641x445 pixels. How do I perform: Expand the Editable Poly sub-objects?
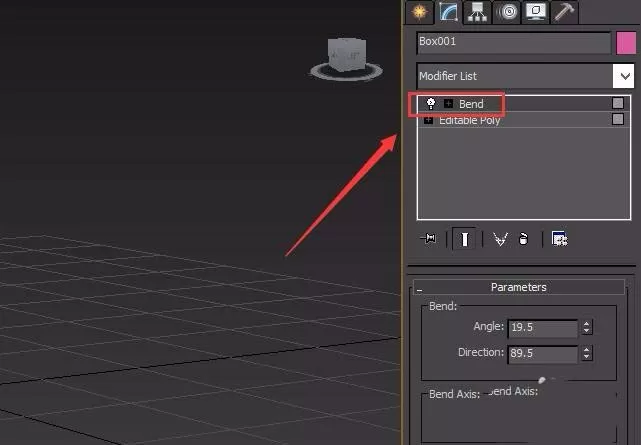(x=428, y=120)
